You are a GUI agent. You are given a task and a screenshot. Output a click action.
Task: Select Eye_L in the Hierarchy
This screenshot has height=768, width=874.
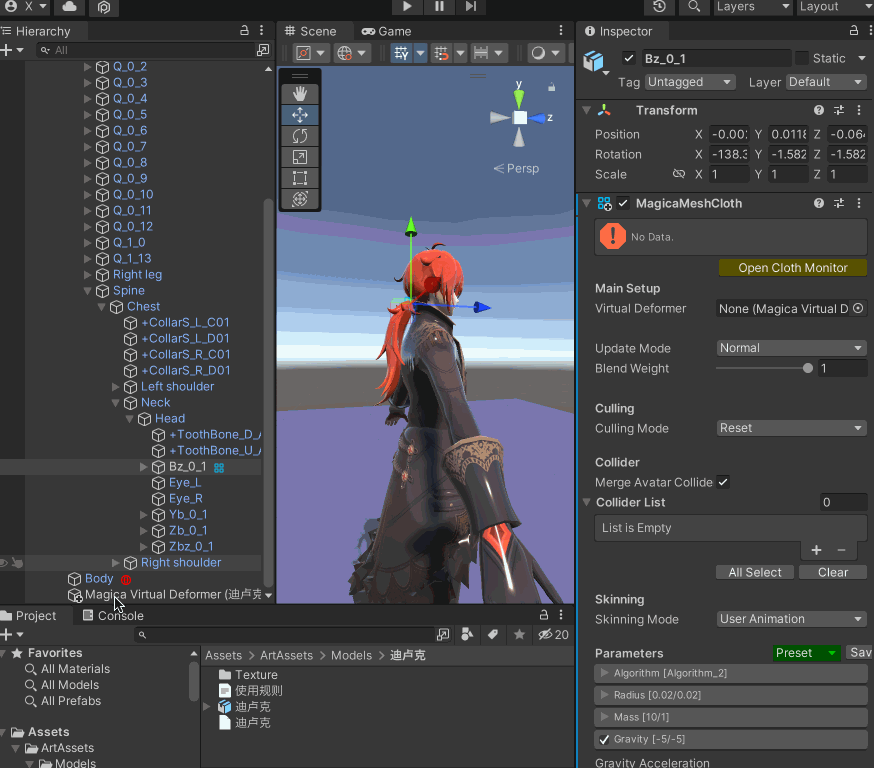(185, 483)
